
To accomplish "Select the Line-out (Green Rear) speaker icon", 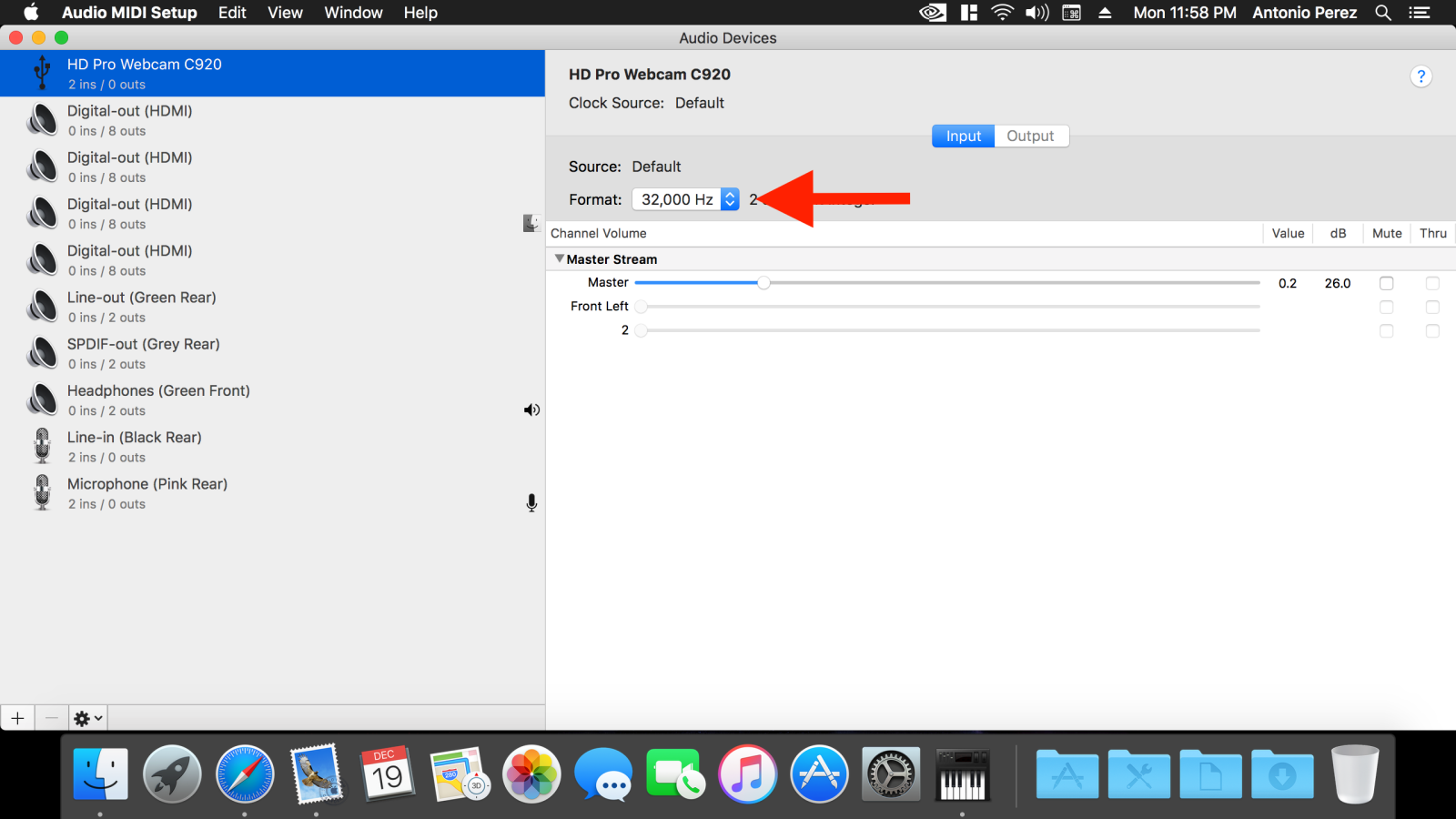I will point(42,307).
